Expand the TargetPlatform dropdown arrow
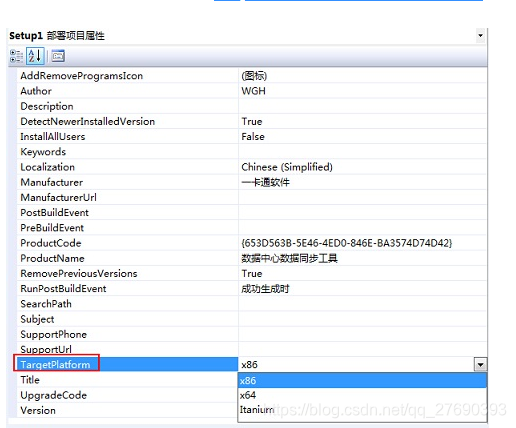 pyautogui.click(x=480, y=364)
